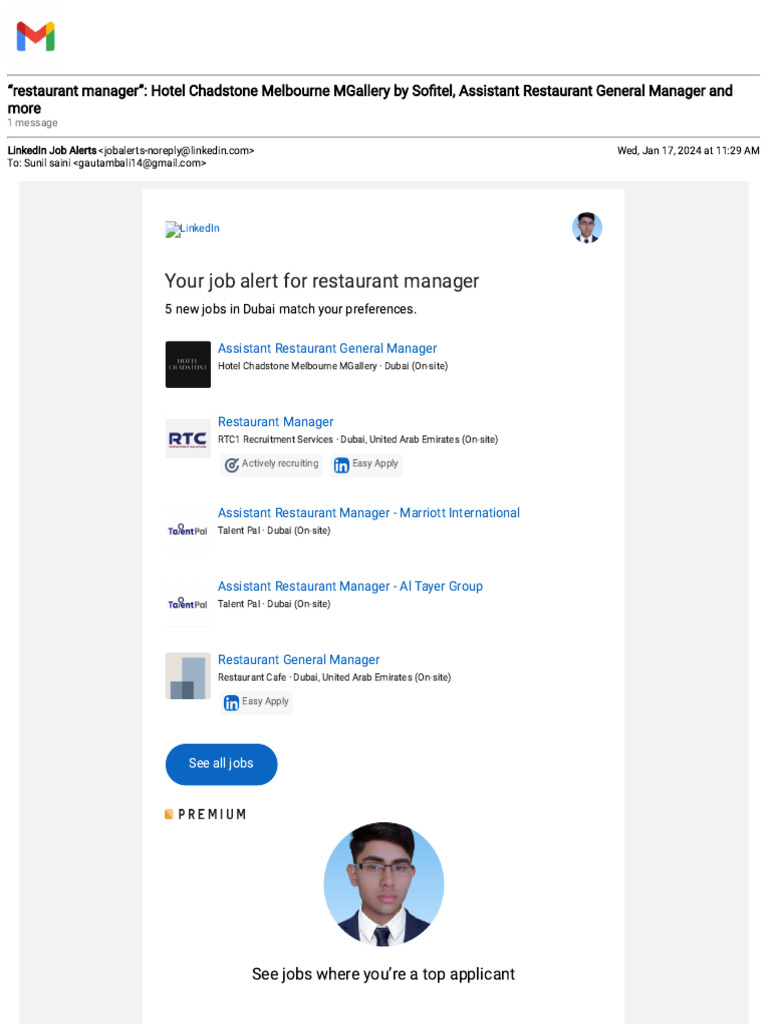
Task: Click the date Wed, Jan 17, 2024 timestamp
Action: (x=688, y=151)
